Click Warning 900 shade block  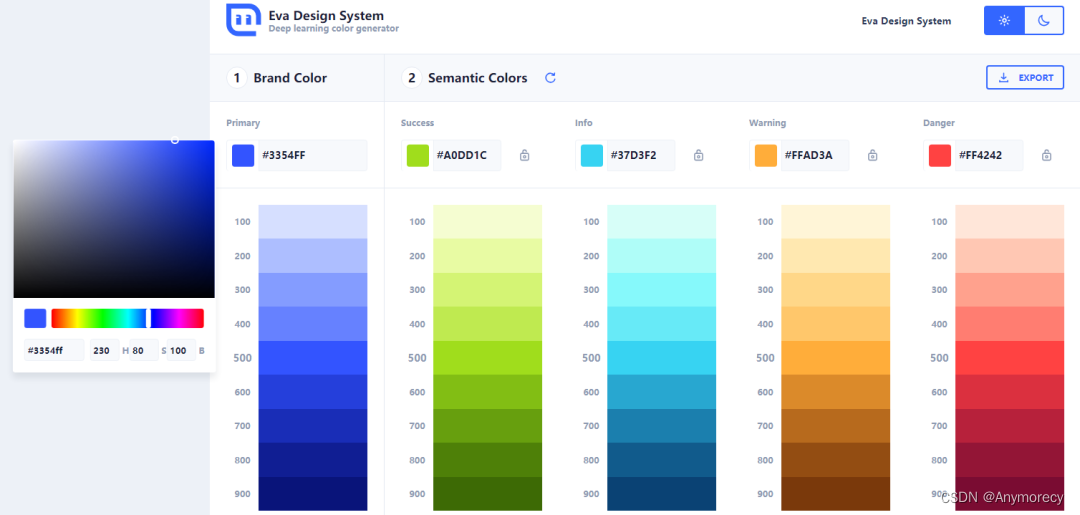tap(835, 494)
